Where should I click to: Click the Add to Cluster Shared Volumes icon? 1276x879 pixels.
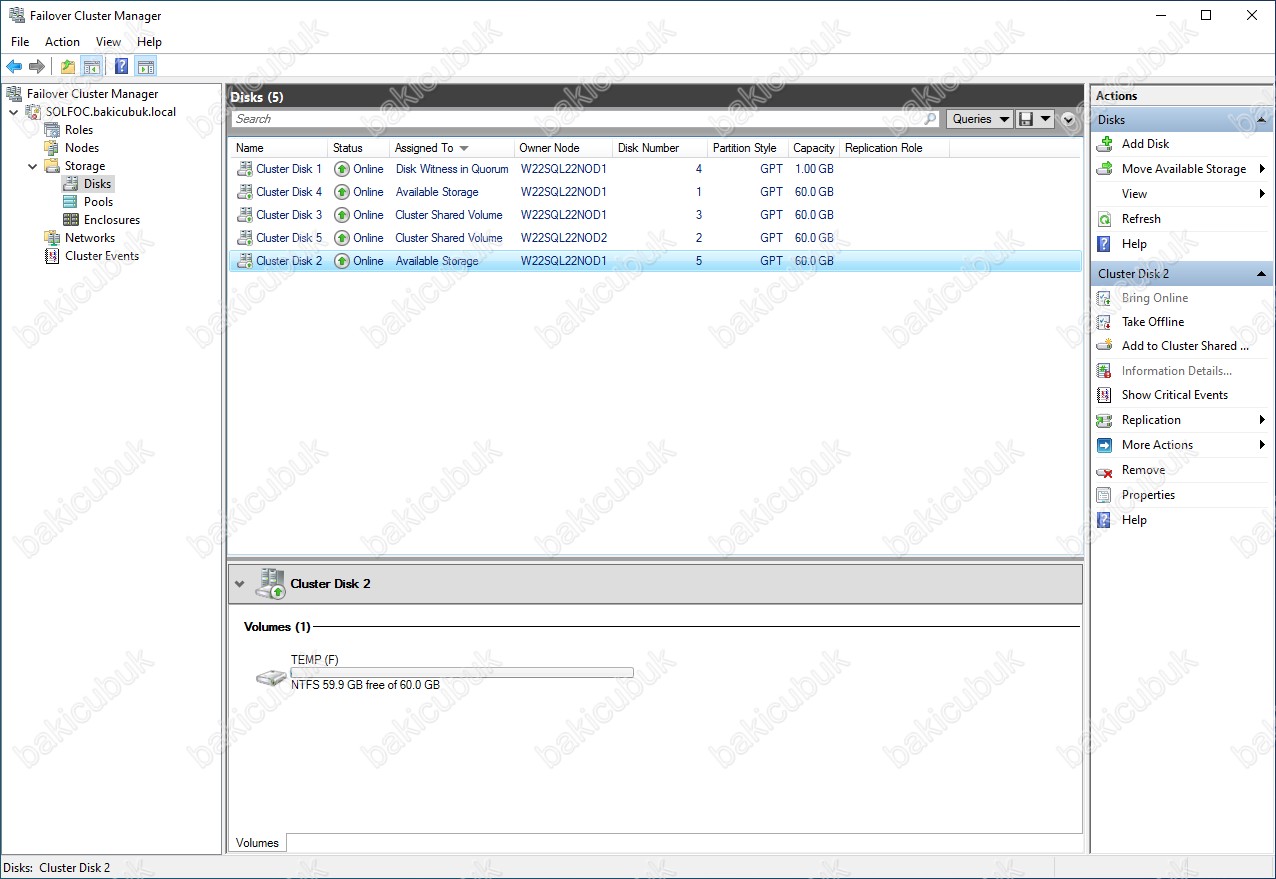click(1104, 346)
